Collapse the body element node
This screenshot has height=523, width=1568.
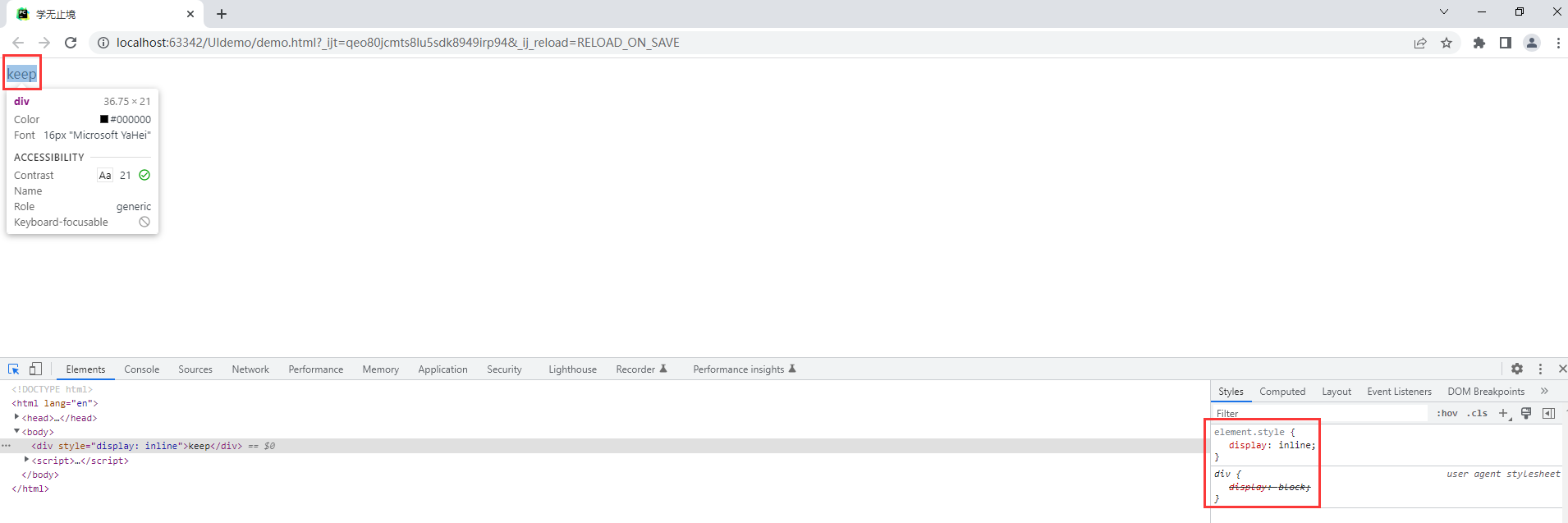click(x=16, y=431)
